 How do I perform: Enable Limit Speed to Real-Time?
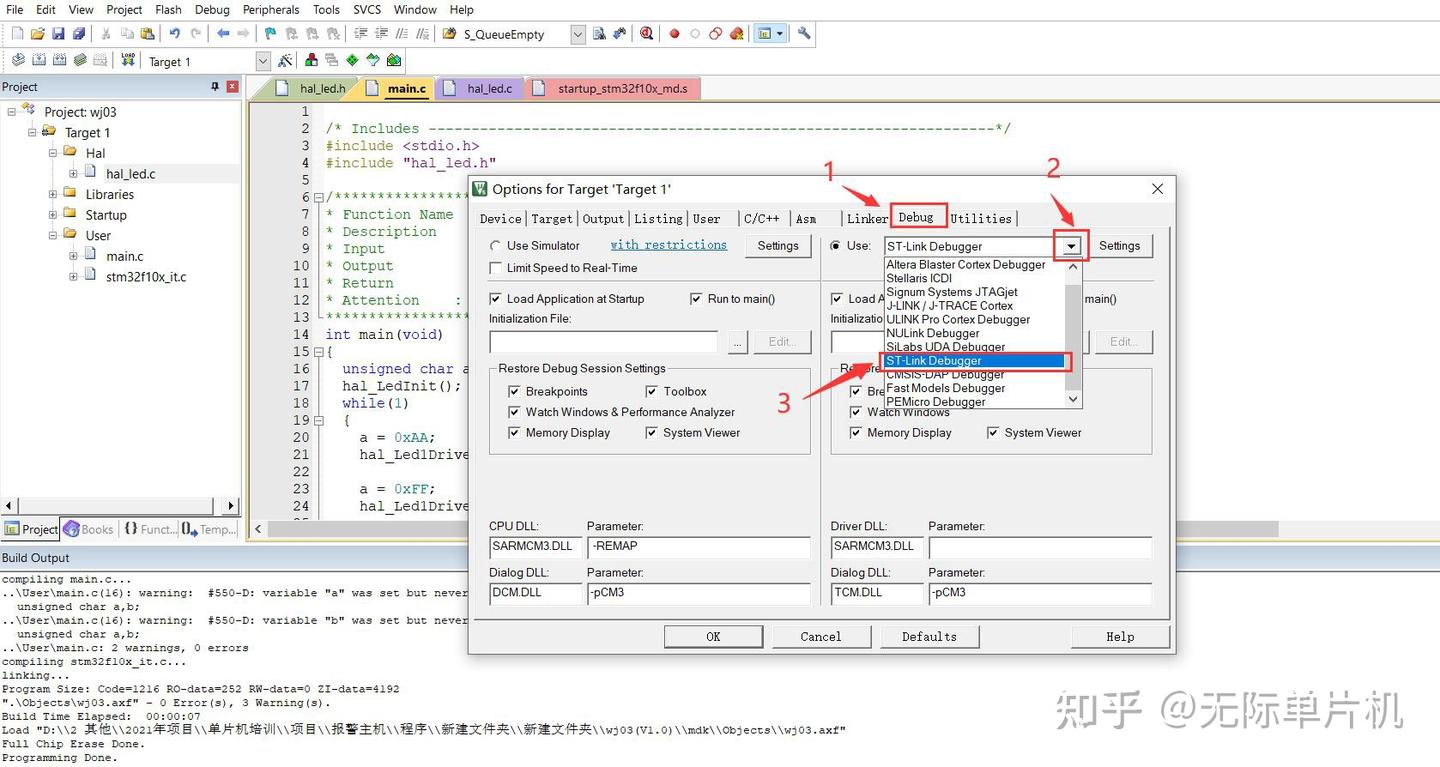click(x=496, y=268)
